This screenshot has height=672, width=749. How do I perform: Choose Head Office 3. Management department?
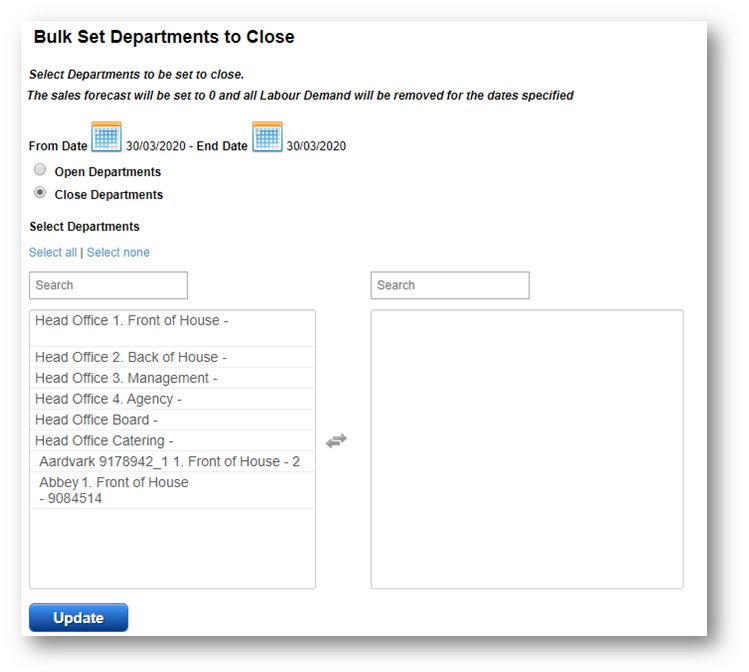126,378
